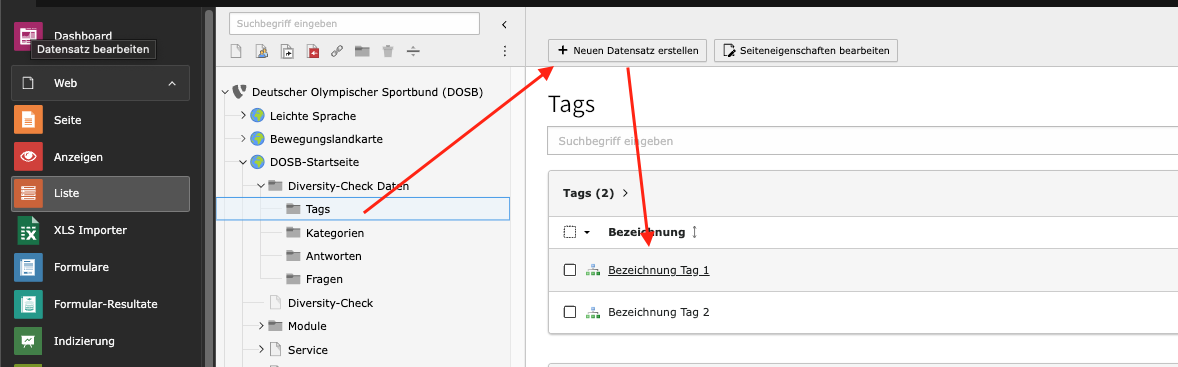This screenshot has width=1178, height=367.
Task: Open the Formular-Resultate module
Action: point(101,304)
